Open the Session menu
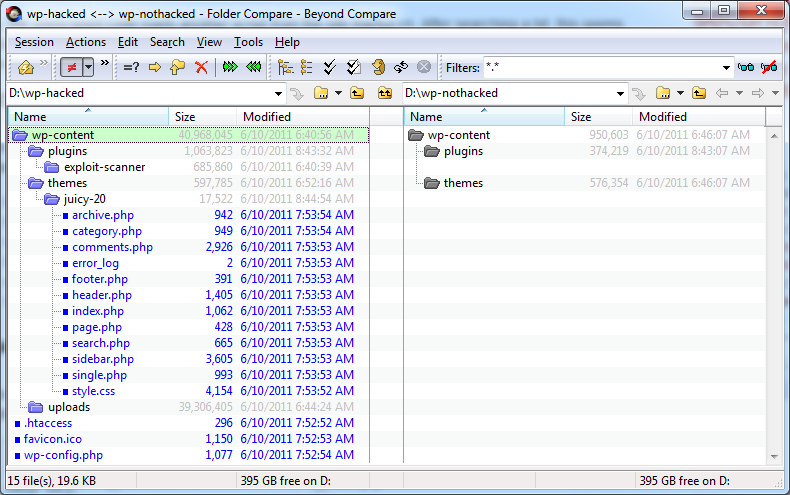Viewport: 790px width, 495px height. [34, 42]
